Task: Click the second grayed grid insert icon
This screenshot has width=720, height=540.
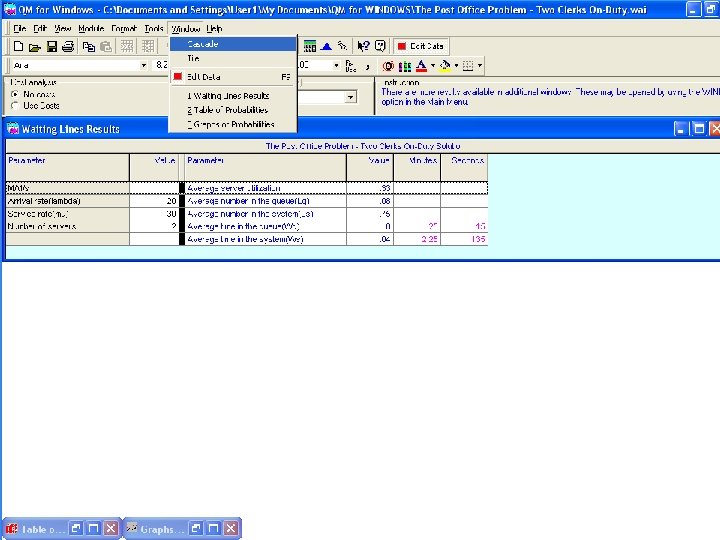Action: click(x=147, y=46)
